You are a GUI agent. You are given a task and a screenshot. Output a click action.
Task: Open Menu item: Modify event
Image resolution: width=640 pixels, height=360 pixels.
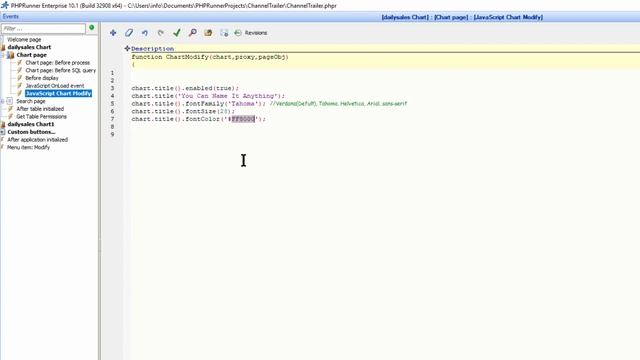tap(28, 147)
